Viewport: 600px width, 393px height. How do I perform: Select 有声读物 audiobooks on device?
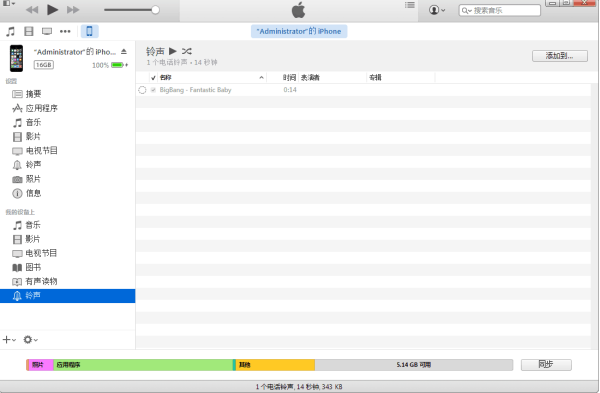coord(34,282)
